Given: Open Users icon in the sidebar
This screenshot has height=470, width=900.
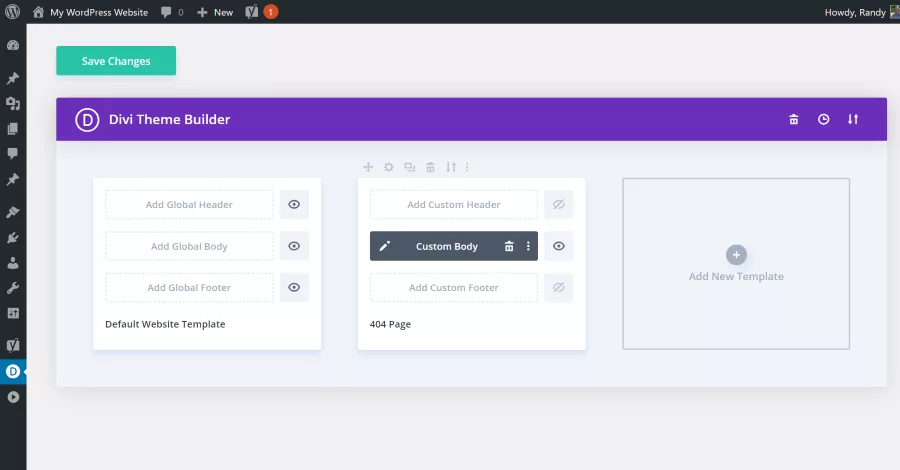Looking at the screenshot, I should [13, 263].
